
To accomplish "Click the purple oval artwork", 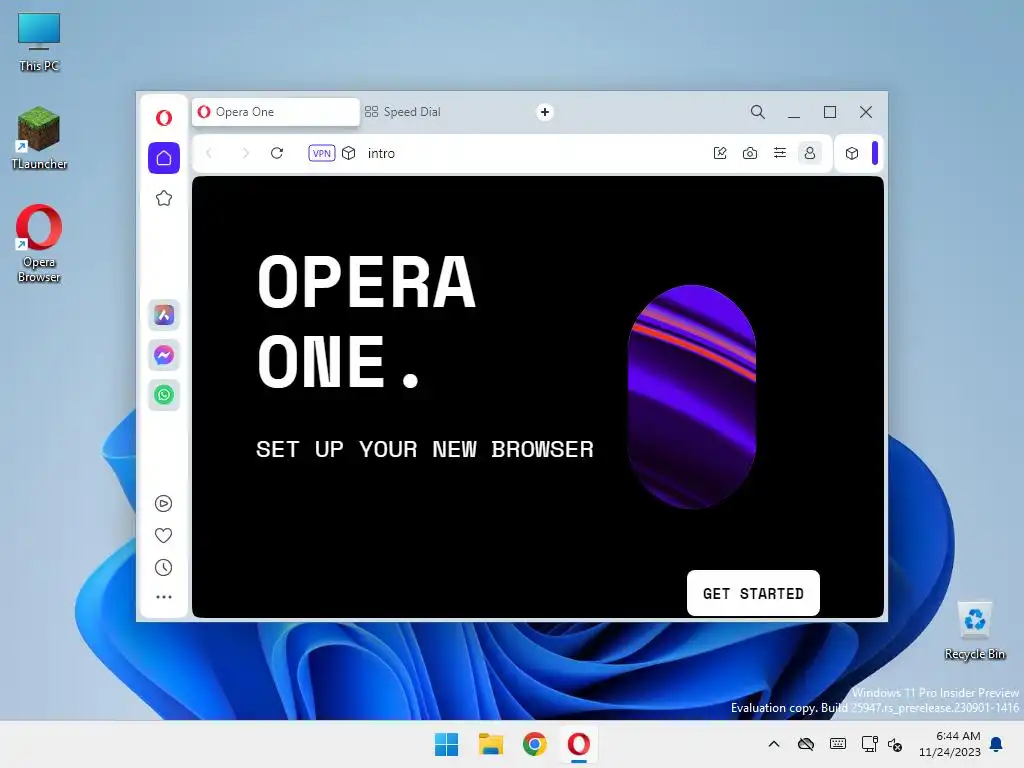I will 692,396.
